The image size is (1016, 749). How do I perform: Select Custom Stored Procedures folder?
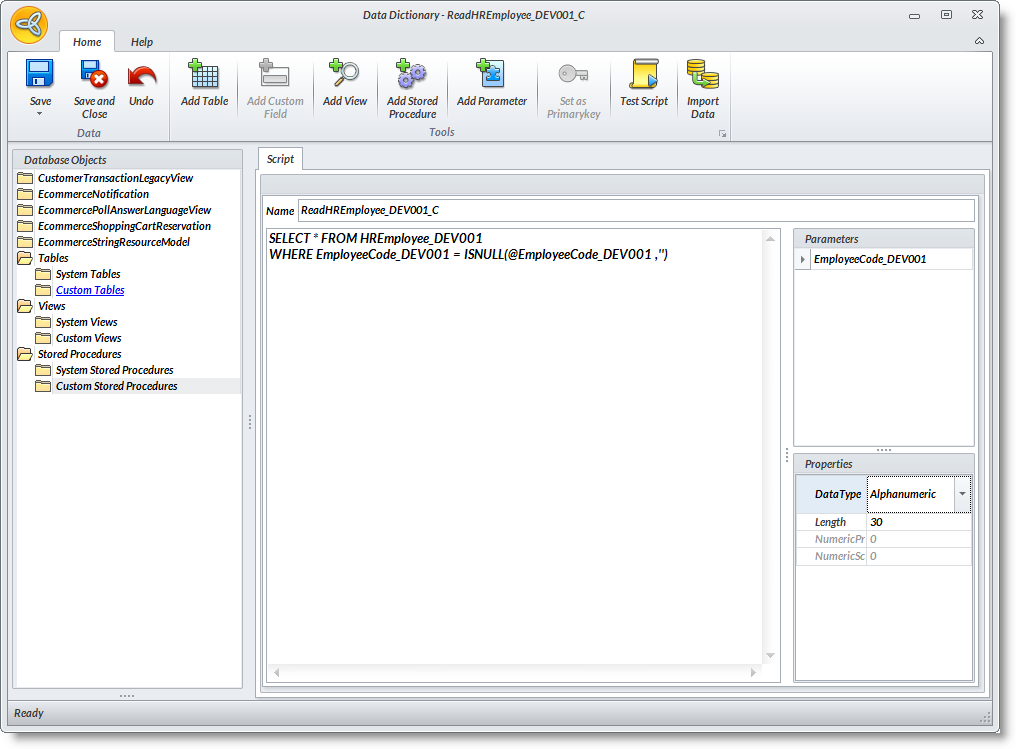(116, 386)
